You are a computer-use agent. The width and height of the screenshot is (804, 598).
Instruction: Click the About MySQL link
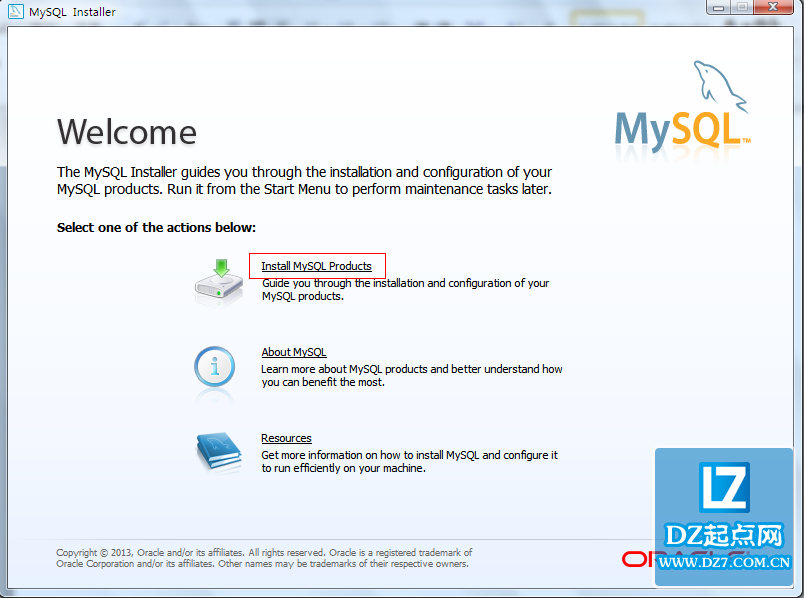click(x=294, y=352)
